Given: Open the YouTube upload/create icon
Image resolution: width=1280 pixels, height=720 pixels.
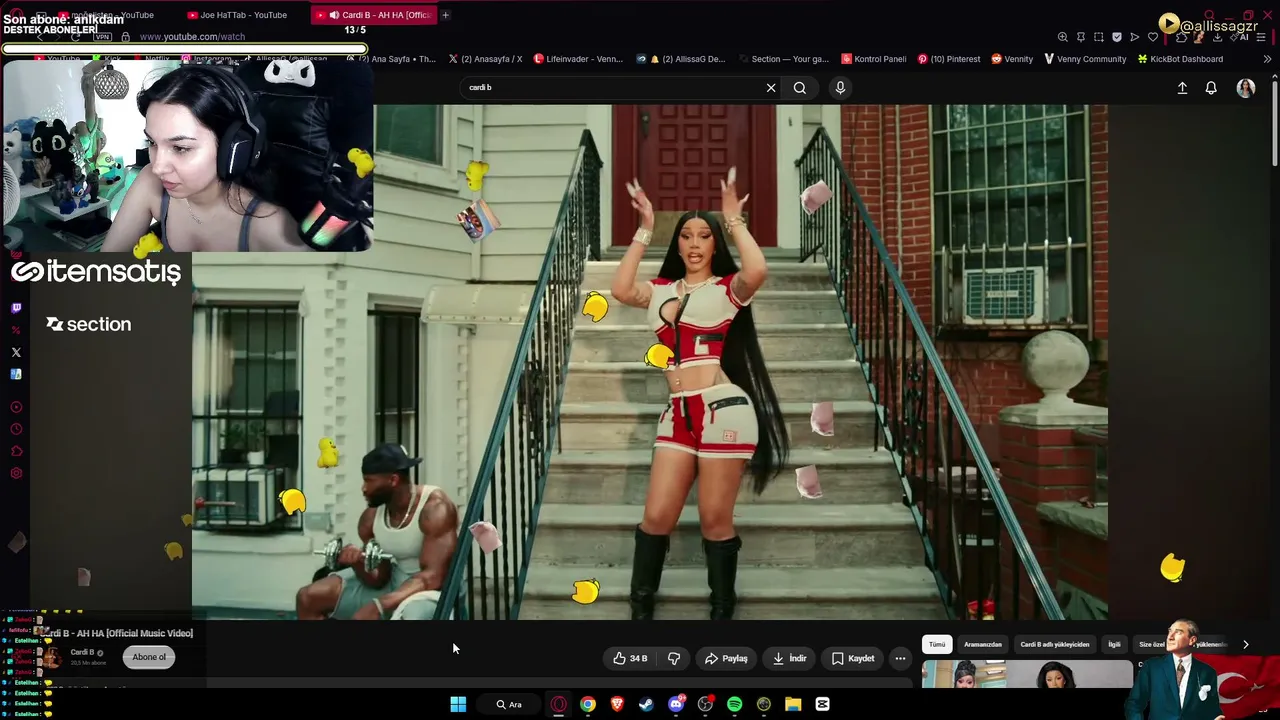Looking at the screenshot, I should coord(1182,88).
